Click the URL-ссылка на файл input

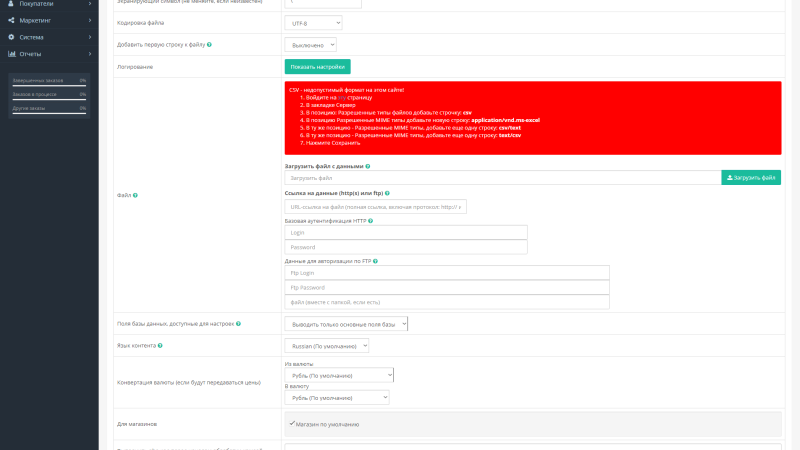[x=376, y=207]
